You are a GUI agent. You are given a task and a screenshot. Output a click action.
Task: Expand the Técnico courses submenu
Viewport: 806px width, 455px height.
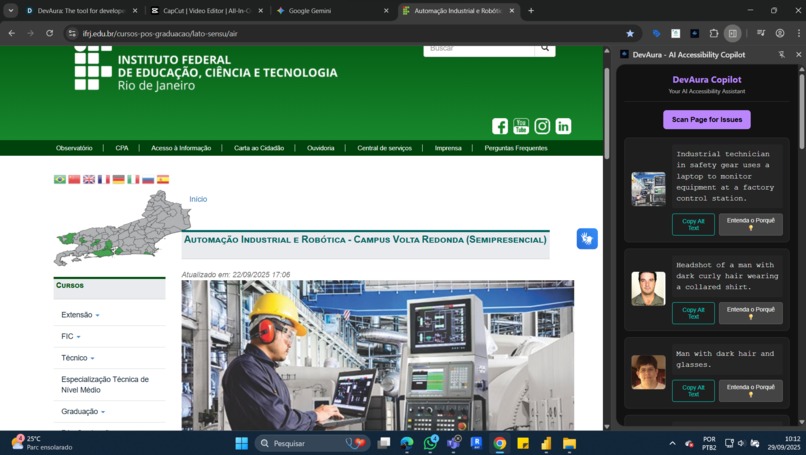tap(78, 358)
